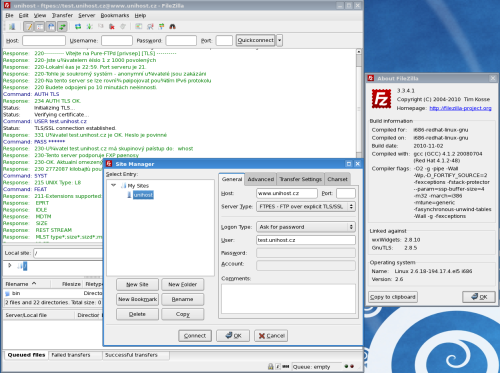Collapse My Sites tree node

click(x=113, y=185)
